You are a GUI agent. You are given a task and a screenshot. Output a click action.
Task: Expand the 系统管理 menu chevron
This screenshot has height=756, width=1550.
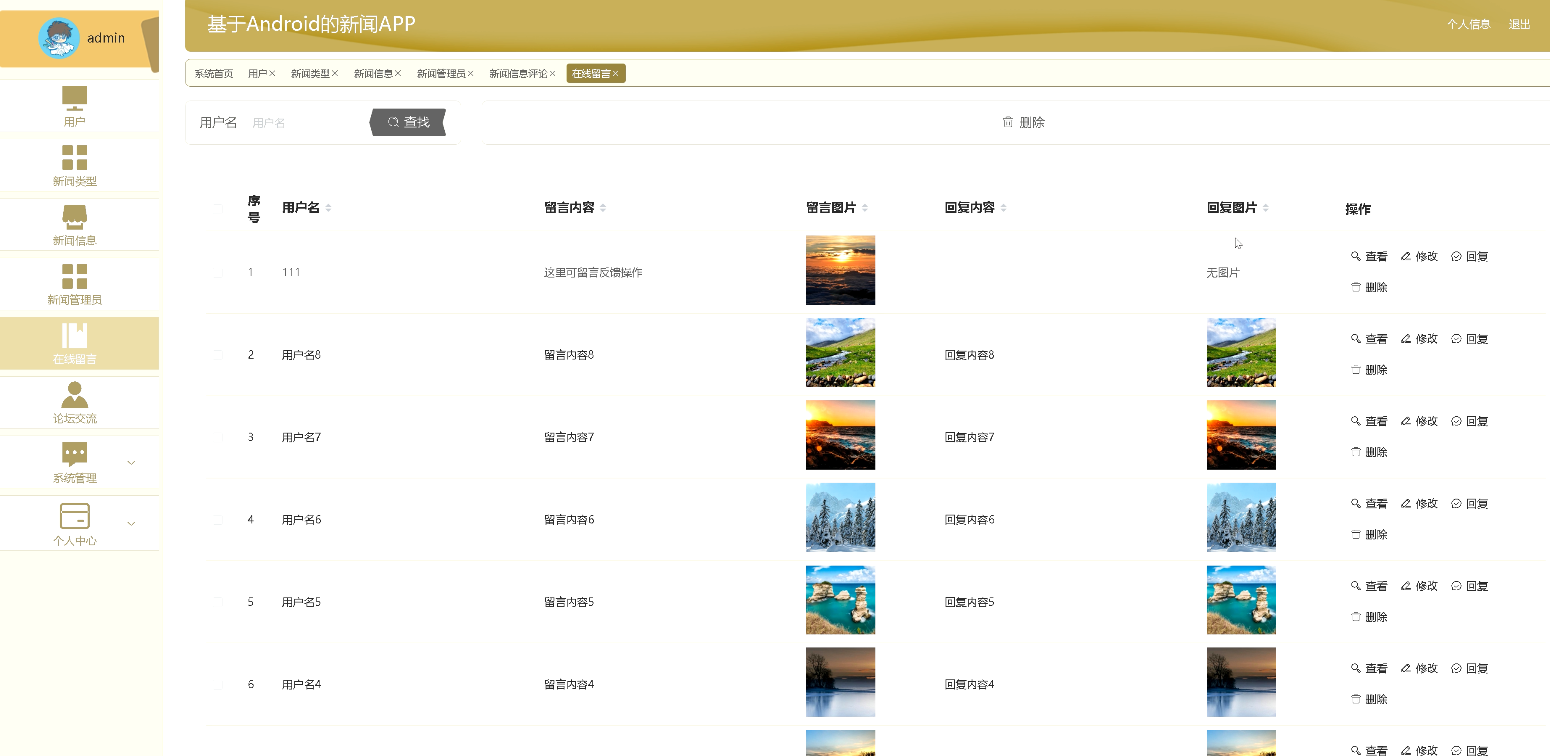pos(131,462)
